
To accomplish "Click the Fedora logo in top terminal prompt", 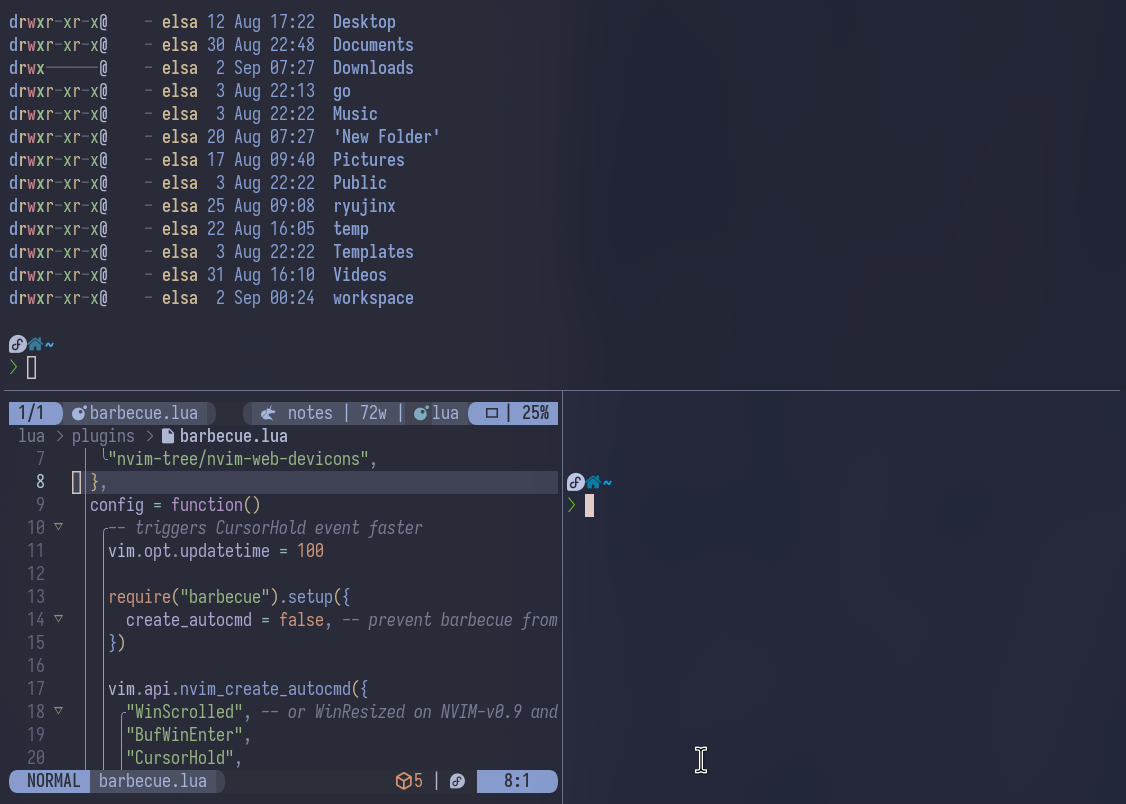I will (18, 345).
